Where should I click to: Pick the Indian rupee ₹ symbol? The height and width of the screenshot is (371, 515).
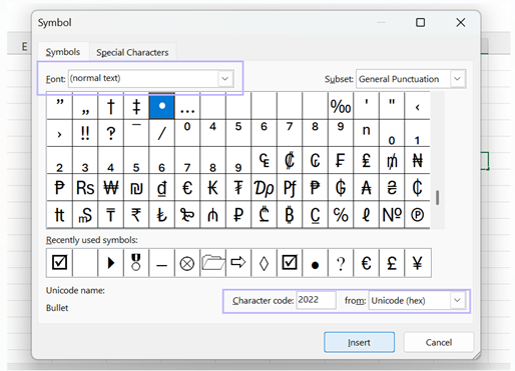[136, 215]
